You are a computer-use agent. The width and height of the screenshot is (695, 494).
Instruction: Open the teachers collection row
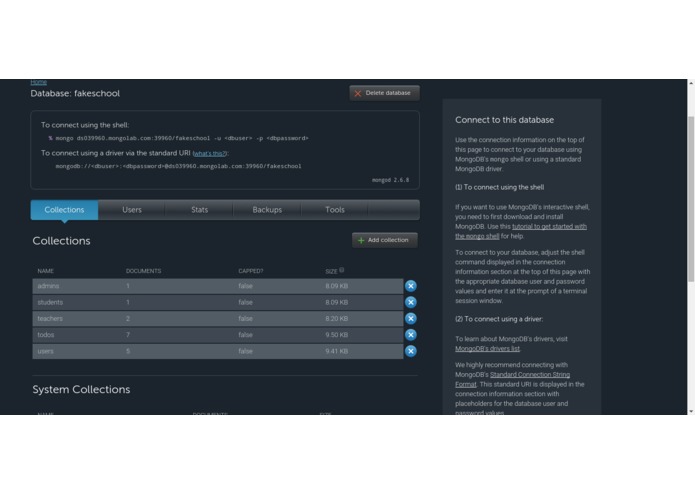pyautogui.click(x=218, y=319)
